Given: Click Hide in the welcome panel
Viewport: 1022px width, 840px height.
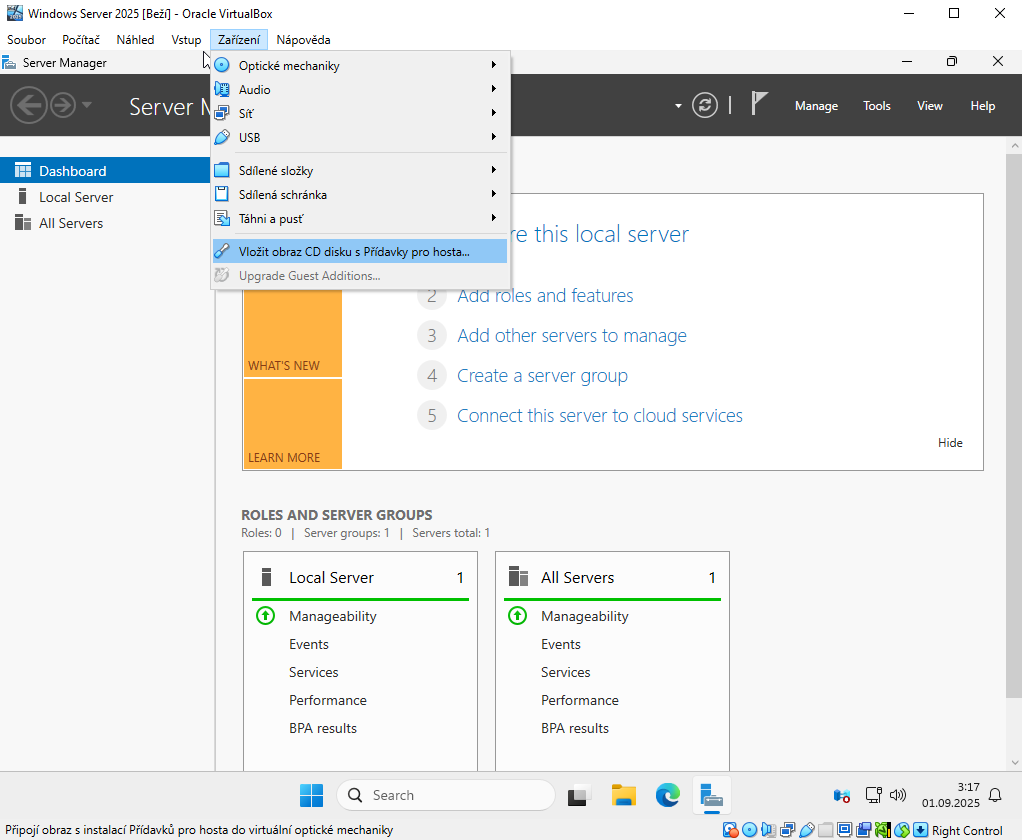Looking at the screenshot, I should click(950, 443).
